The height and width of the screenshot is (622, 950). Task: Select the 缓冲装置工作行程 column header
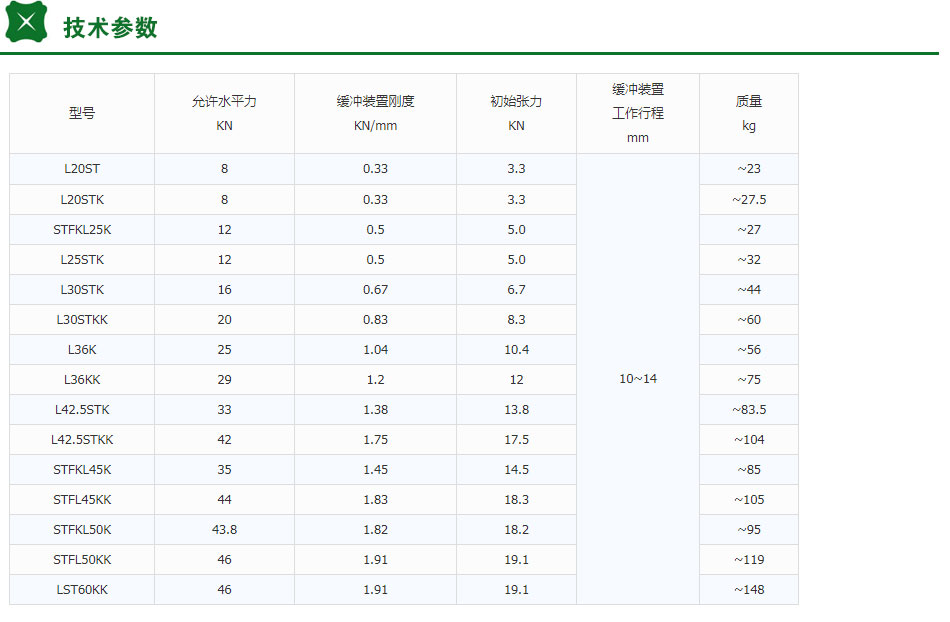[x=638, y=113]
